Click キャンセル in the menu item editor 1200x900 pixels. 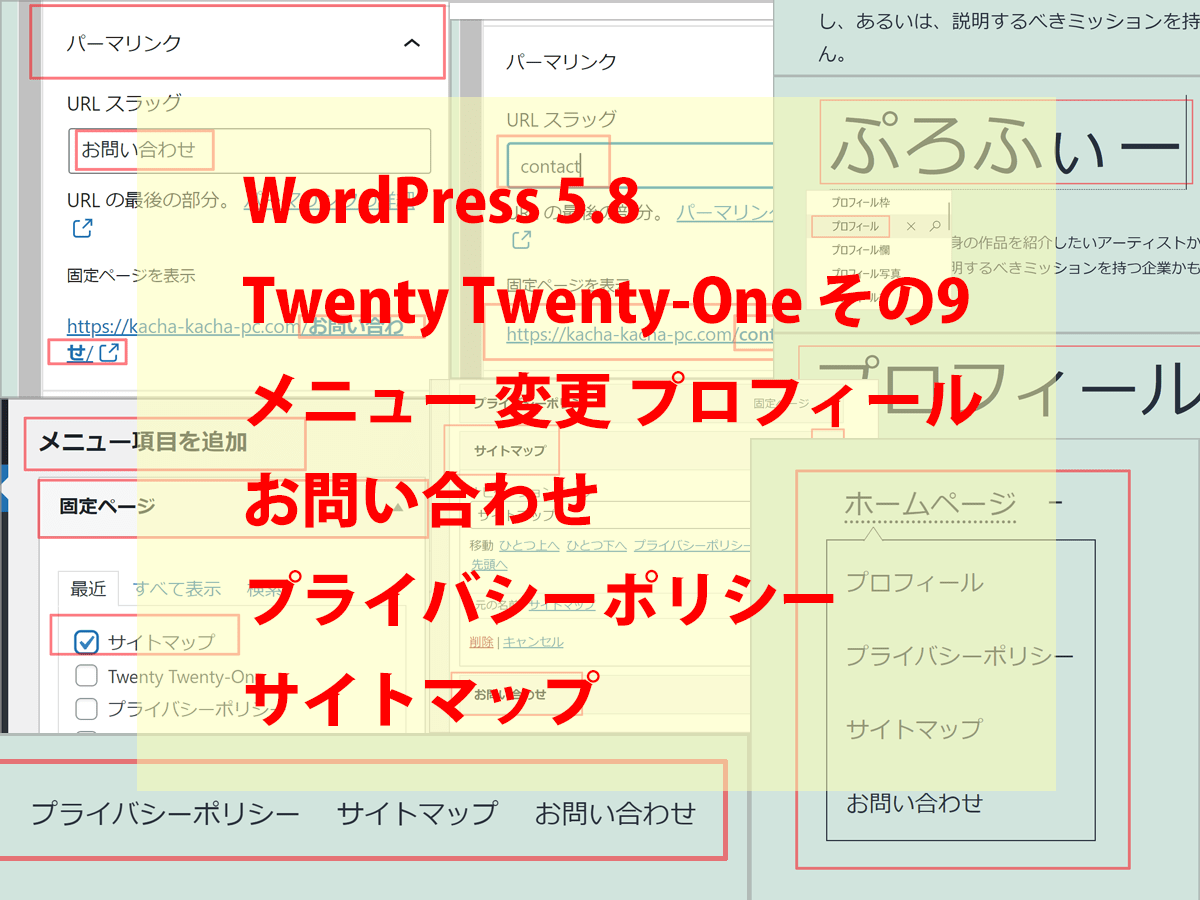[533, 642]
